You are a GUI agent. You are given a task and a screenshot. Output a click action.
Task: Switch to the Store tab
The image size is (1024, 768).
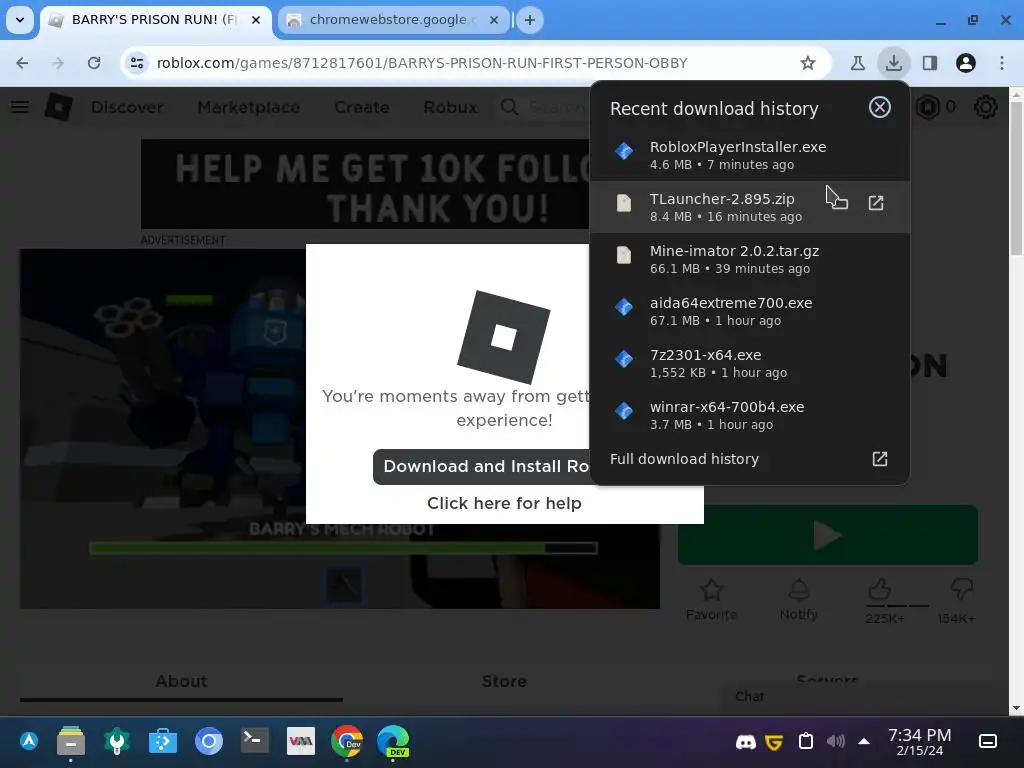[x=504, y=681]
